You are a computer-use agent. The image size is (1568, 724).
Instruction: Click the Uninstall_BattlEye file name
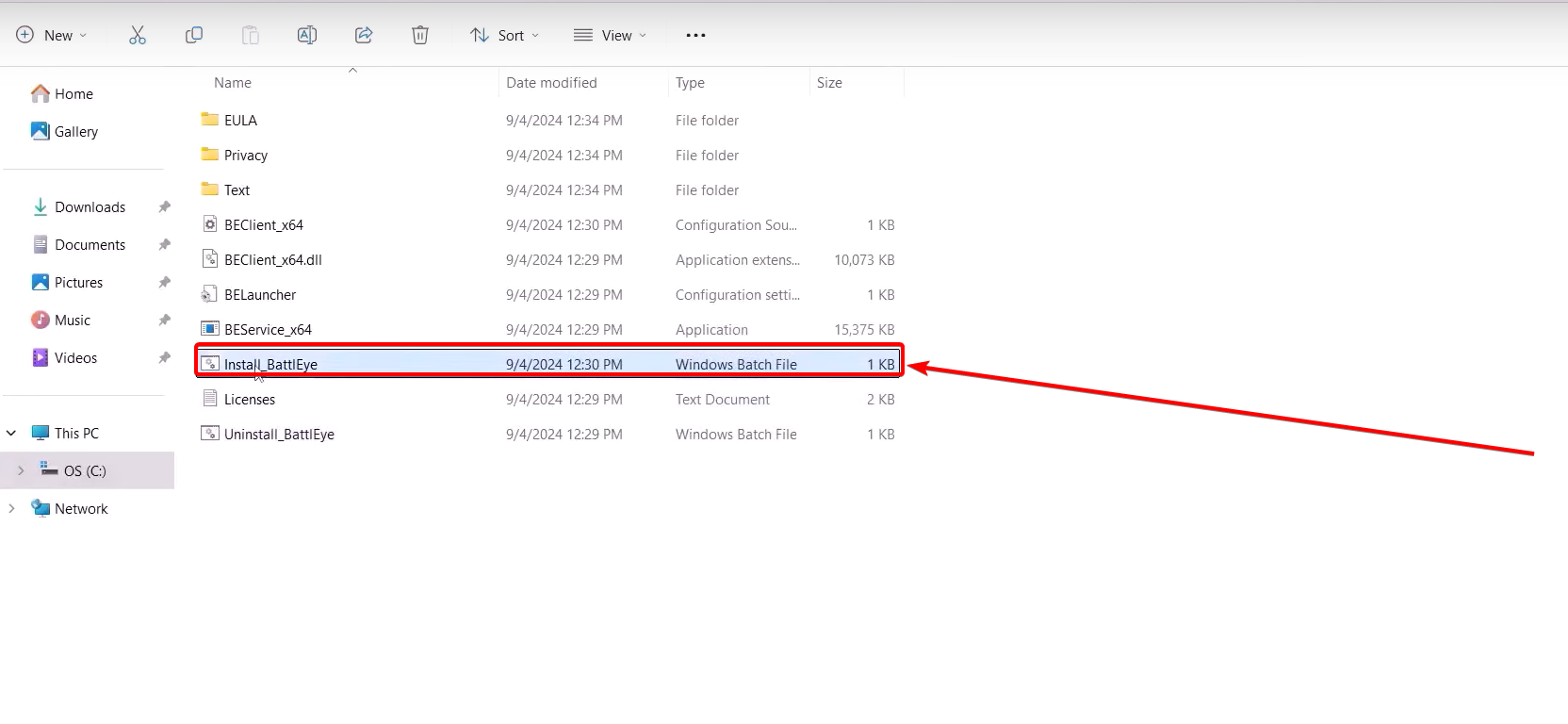[279, 434]
